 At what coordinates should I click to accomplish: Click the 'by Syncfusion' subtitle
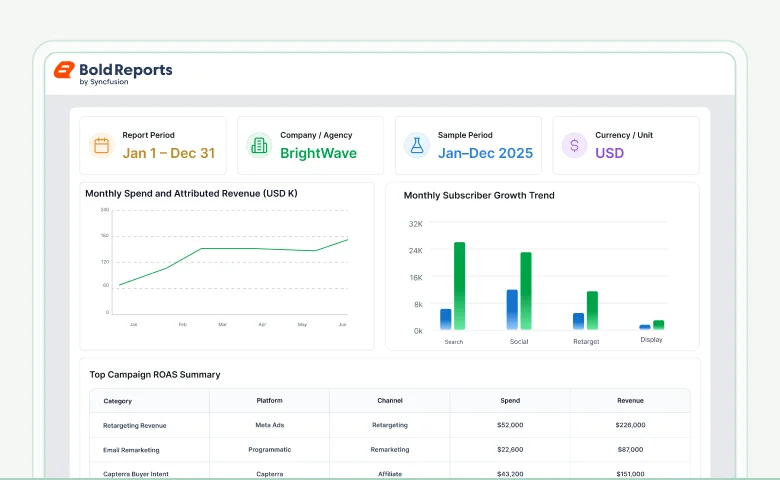[x=104, y=82]
